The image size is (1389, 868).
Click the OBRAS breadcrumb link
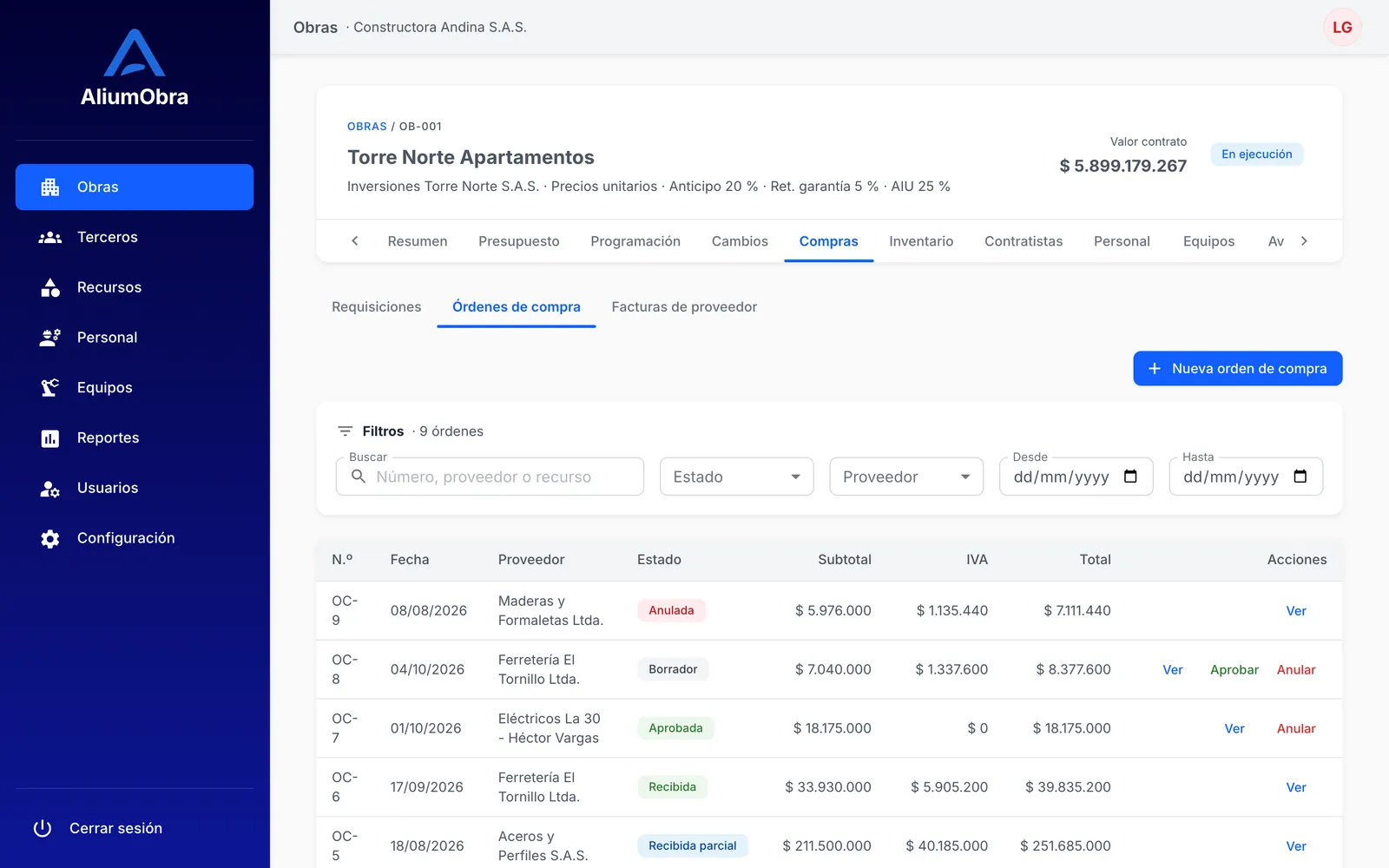tap(367, 127)
